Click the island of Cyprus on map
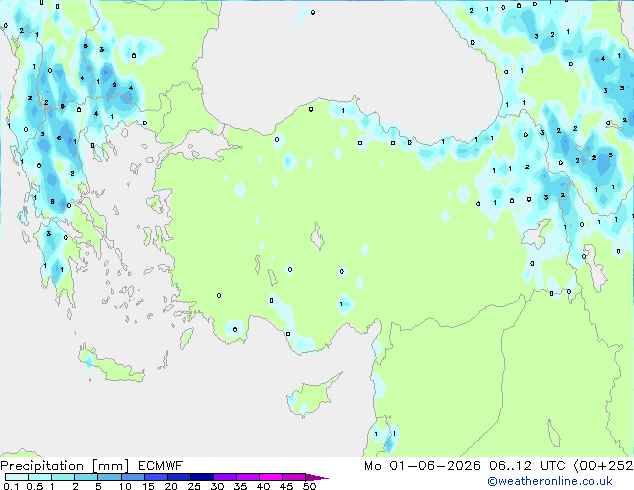 click(309, 397)
